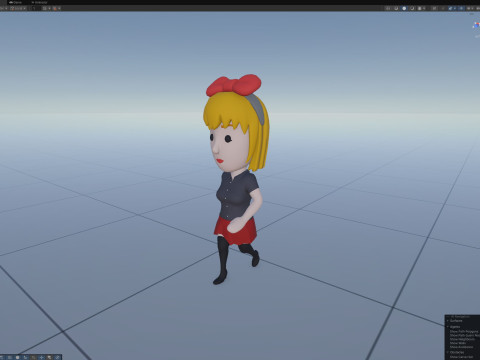Viewport: 480px width, 360px height.
Task: Open the Animator tab
Action: tap(39, 2)
